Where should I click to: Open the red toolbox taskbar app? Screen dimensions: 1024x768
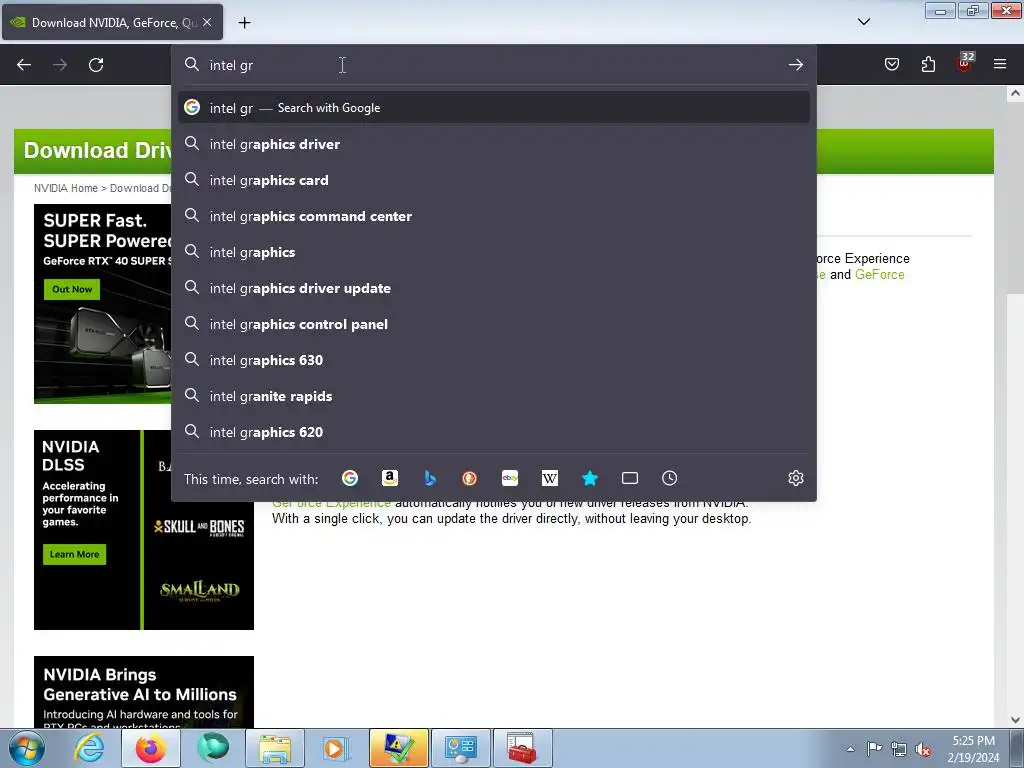pos(522,748)
